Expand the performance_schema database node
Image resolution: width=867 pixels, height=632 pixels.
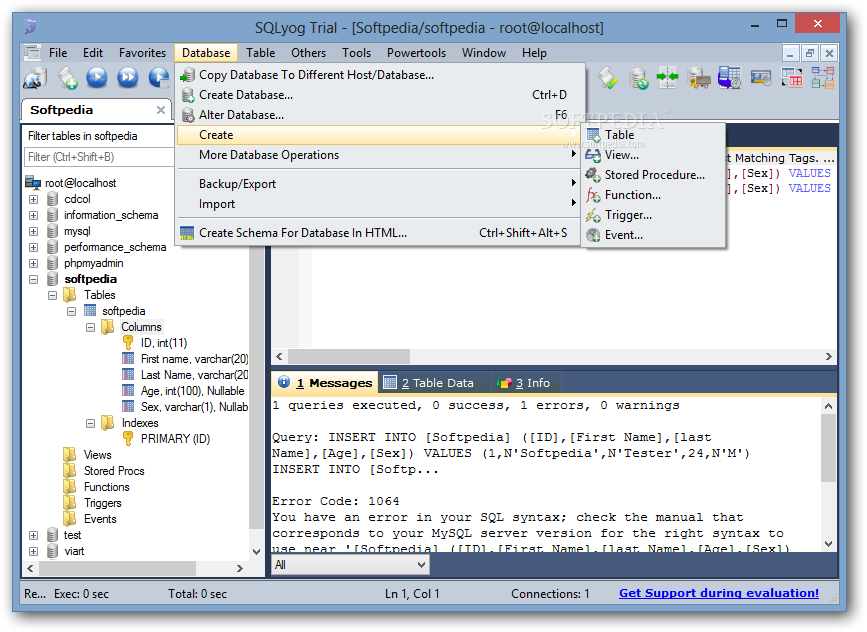coord(34,247)
